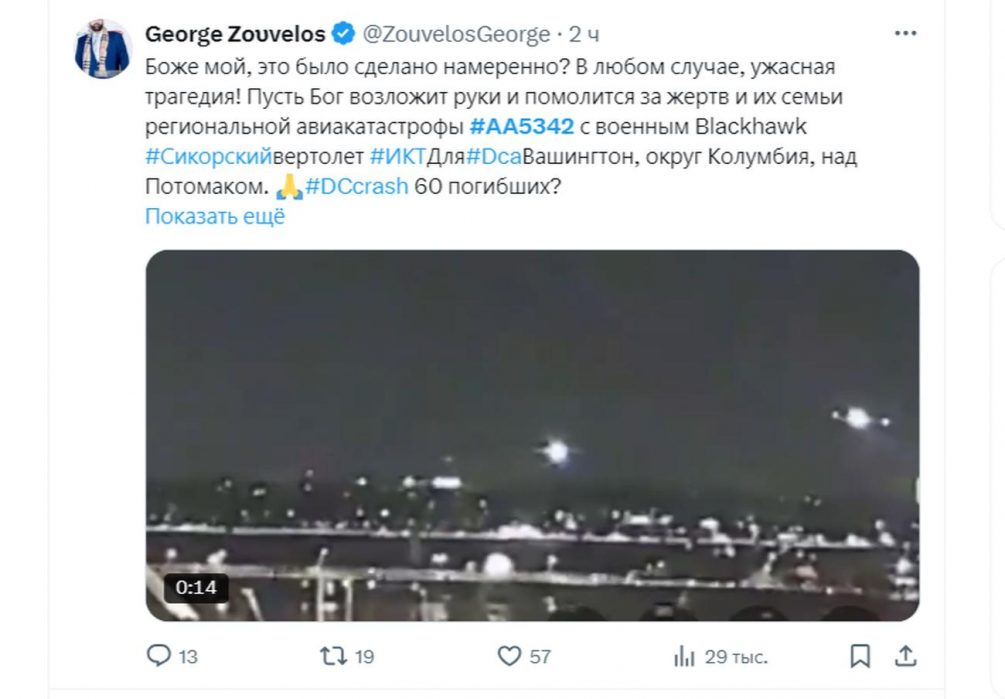Open the "2 ч" tweet timestamp

[x=585, y=34]
